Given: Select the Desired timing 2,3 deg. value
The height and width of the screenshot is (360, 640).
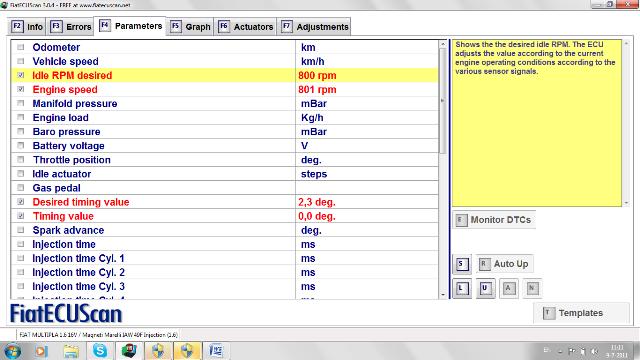Looking at the screenshot, I should [x=317, y=202].
